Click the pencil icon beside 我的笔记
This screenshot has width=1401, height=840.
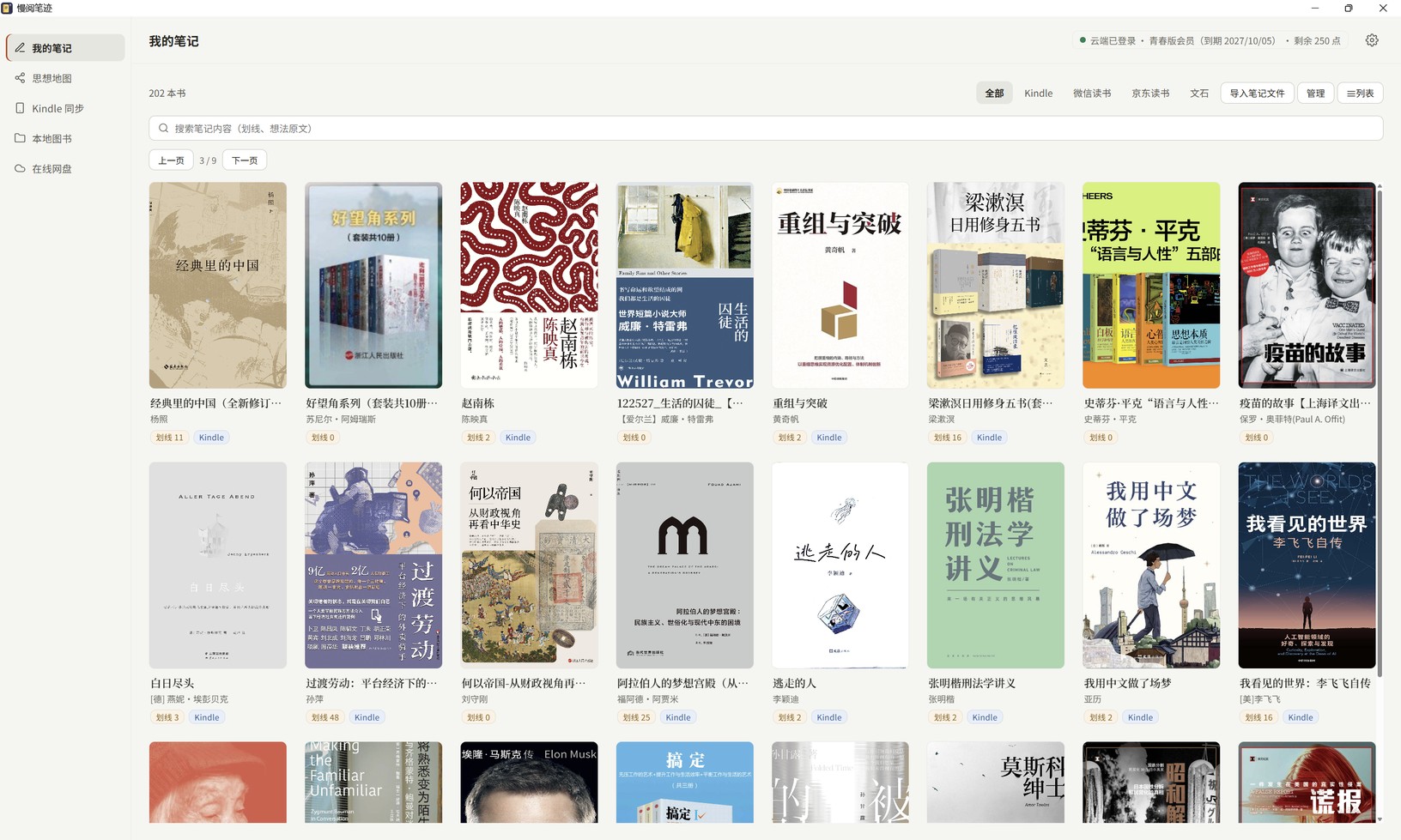click(x=20, y=48)
